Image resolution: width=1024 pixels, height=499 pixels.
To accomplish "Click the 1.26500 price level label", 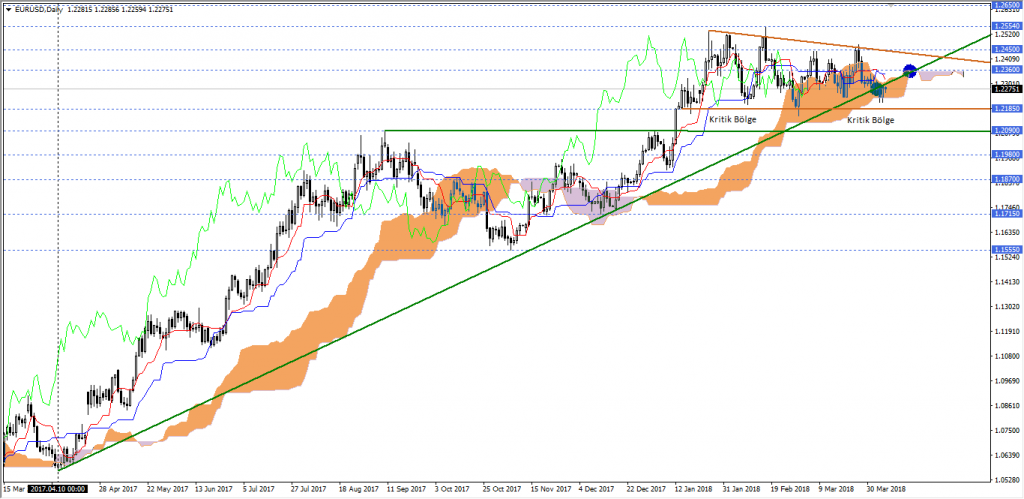I will [x=1006, y=5].
